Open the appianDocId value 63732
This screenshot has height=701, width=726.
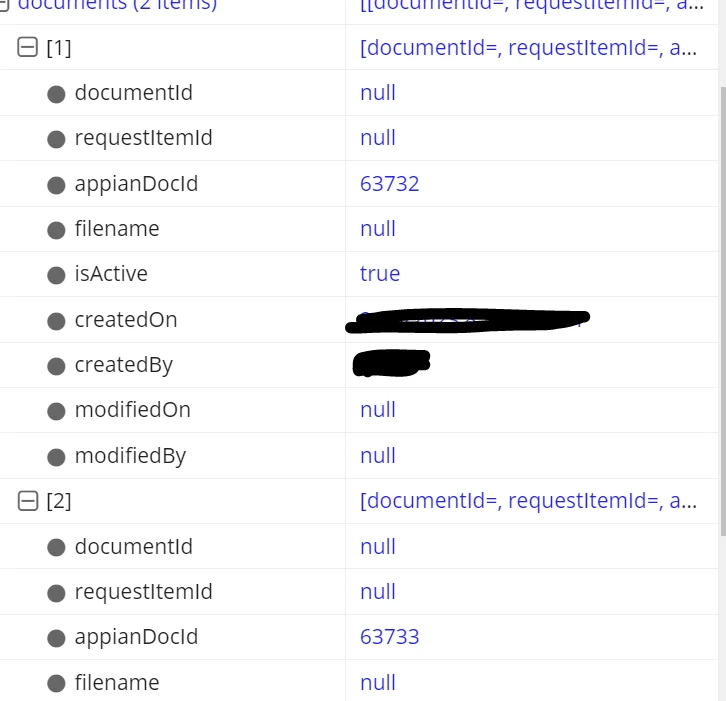(389, 184)
